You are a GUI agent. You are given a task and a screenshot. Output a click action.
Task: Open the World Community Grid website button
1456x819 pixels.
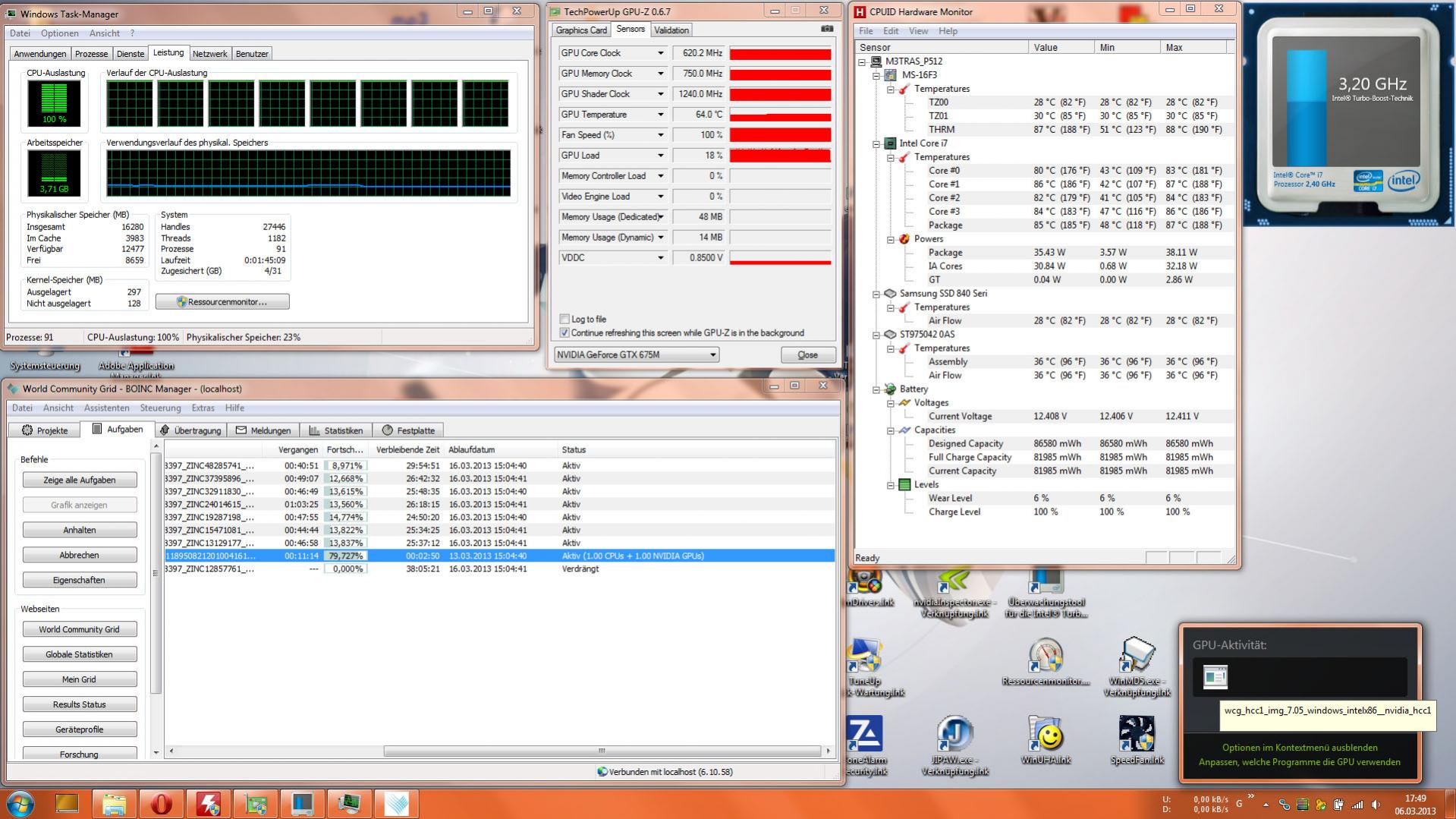80,629
